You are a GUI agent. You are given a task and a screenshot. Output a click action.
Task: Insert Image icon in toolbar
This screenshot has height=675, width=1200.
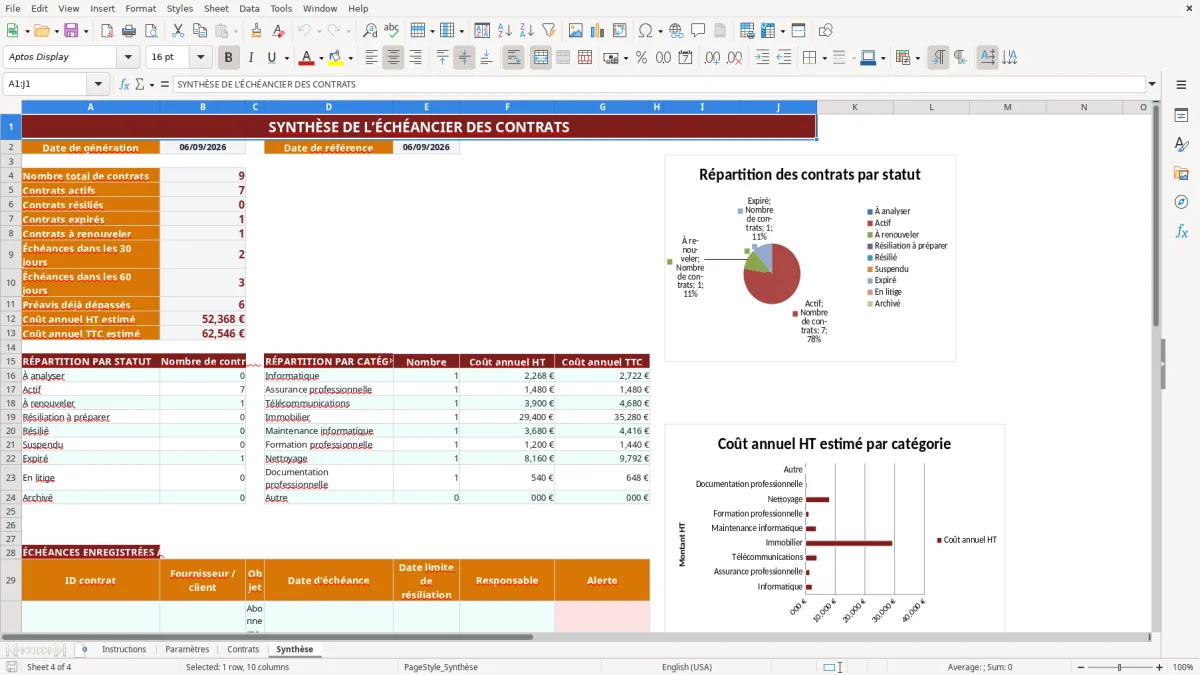point(576,31)
